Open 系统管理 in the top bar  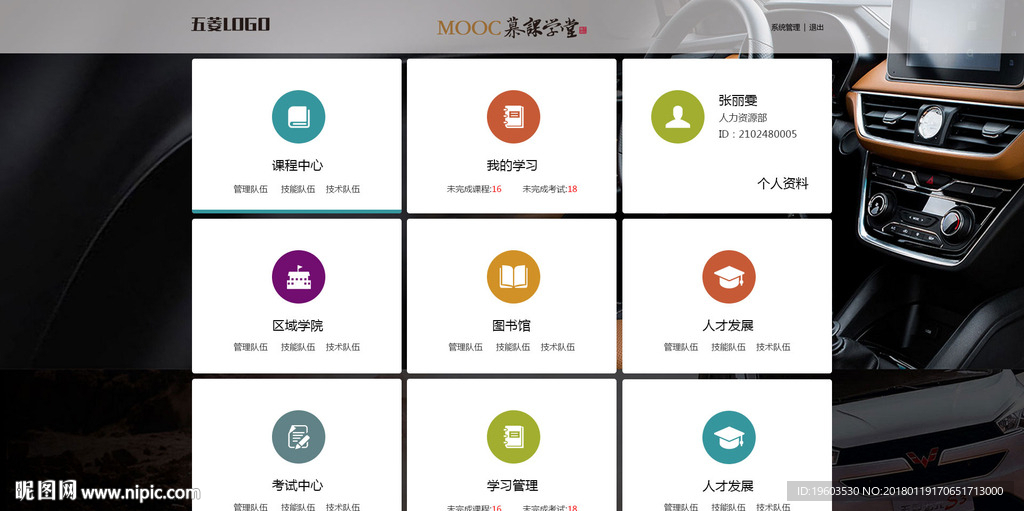click(x=785, y=27)
